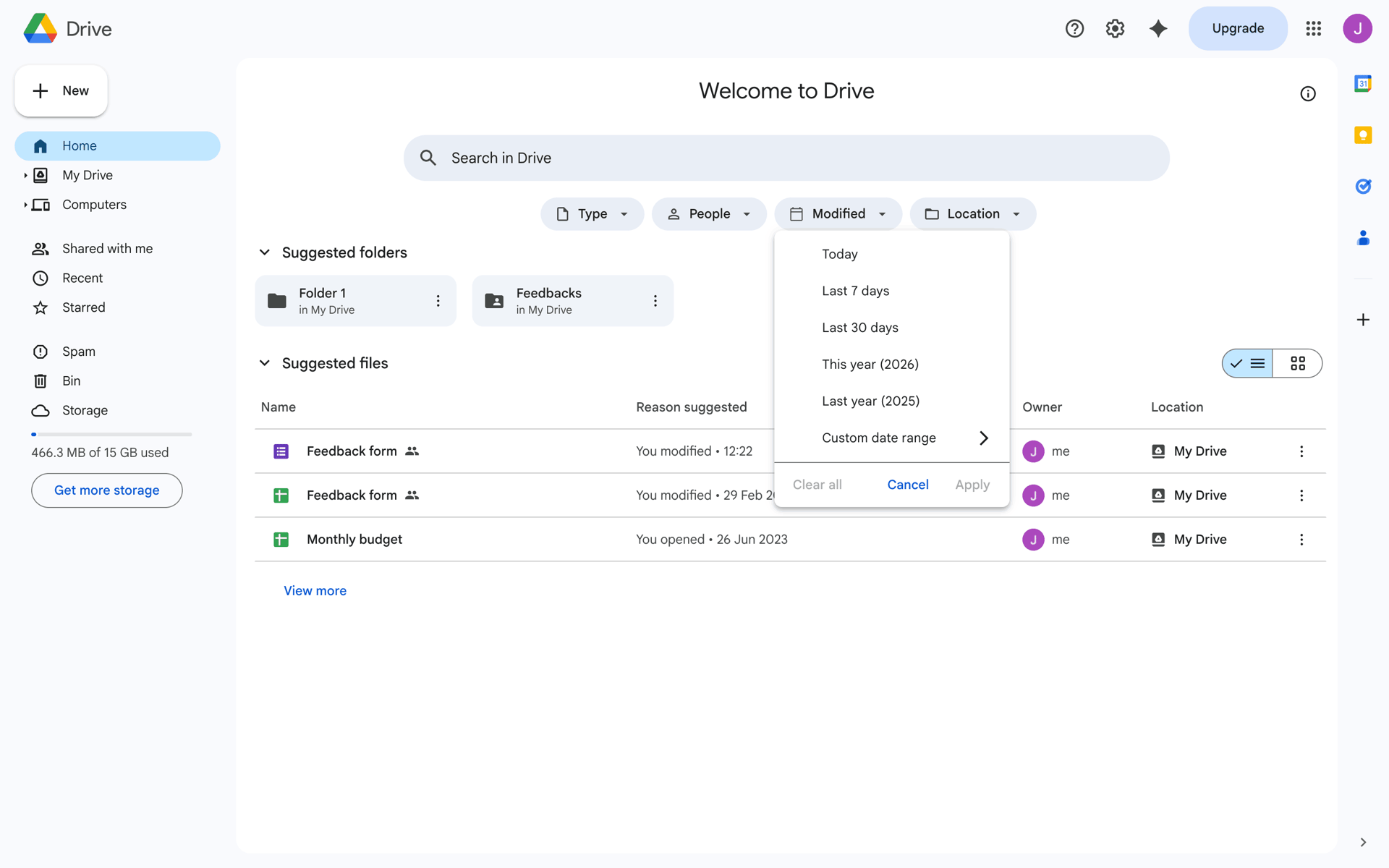Show the side panel chevron
1389x868 pixels.
pyautogui.click(x=1363, y=842)
